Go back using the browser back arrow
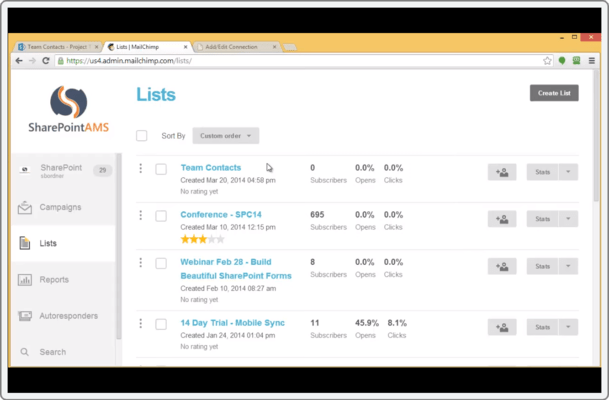The width and height of the screenshot is (609, 400). [x=19, y=61]
